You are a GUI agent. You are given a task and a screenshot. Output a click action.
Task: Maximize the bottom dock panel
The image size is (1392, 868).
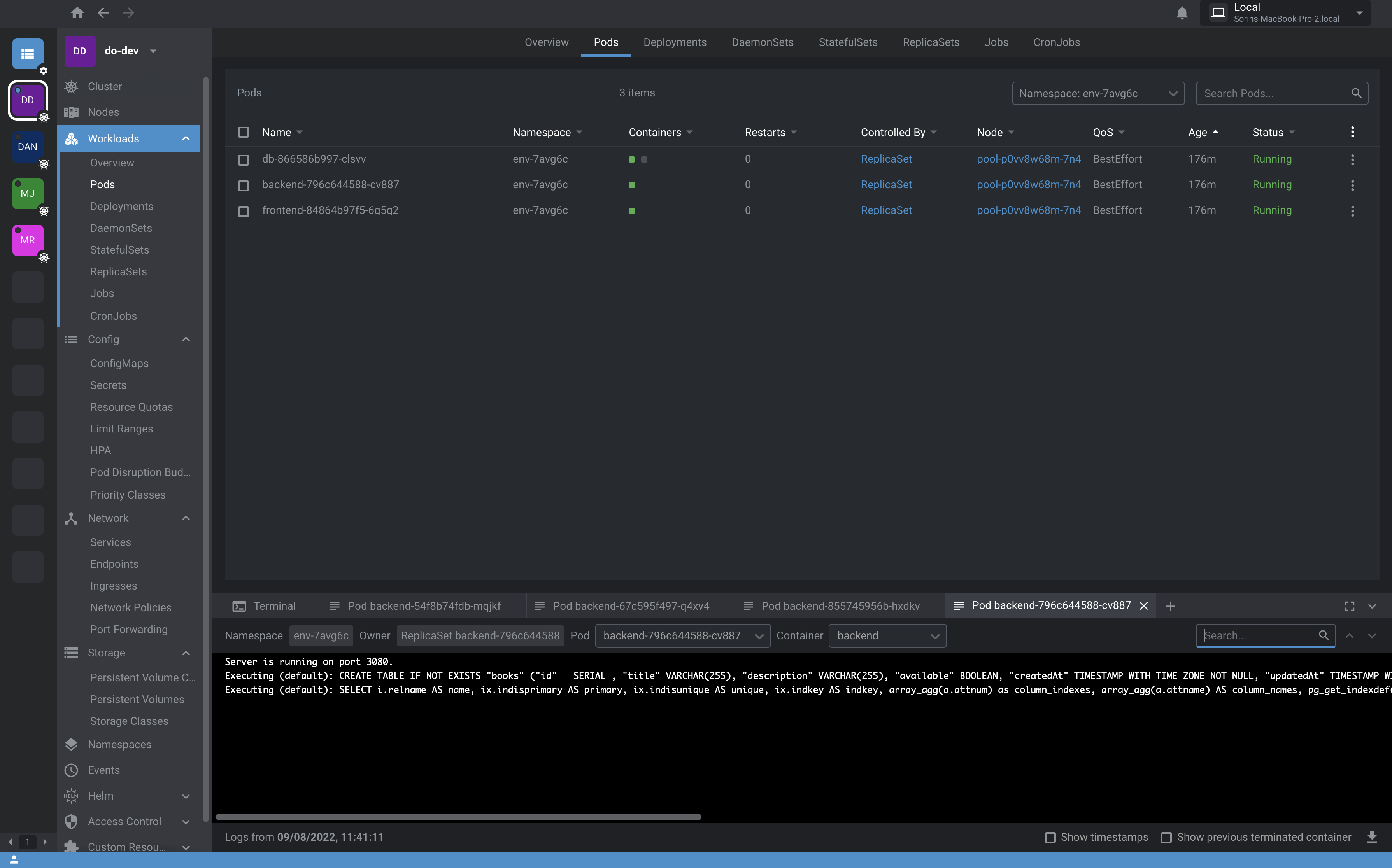tap(1350, 606)
